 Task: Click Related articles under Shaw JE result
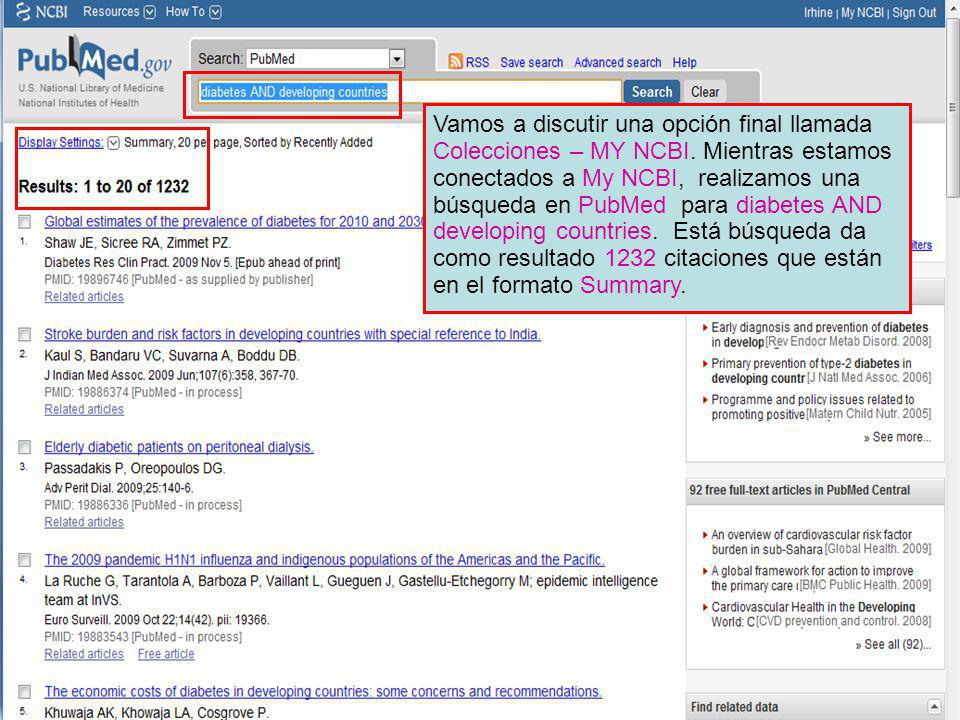[x=84, y=296]
